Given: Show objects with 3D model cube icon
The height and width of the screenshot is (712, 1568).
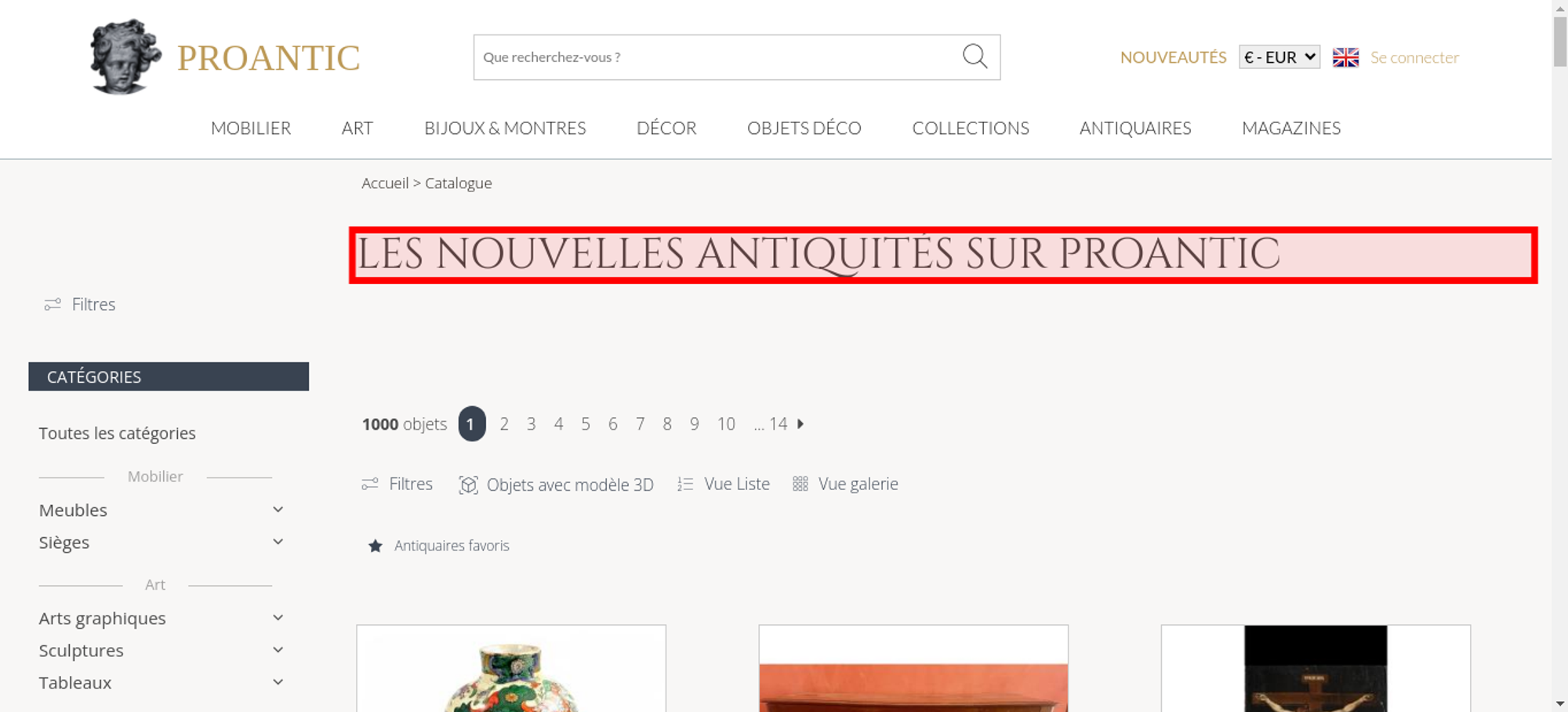Looking at the screenshot, I should pyautogui.click(x=468, y=485).
